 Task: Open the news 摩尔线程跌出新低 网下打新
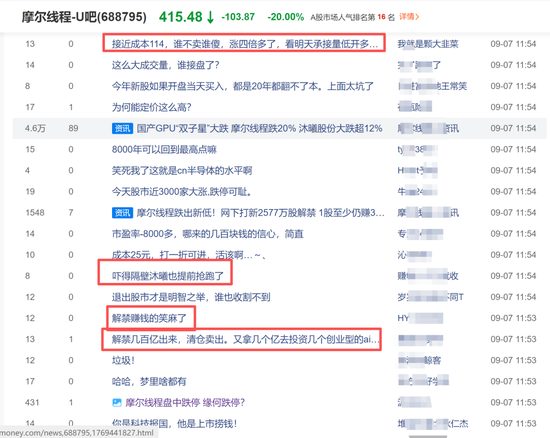tap(261, 213)
